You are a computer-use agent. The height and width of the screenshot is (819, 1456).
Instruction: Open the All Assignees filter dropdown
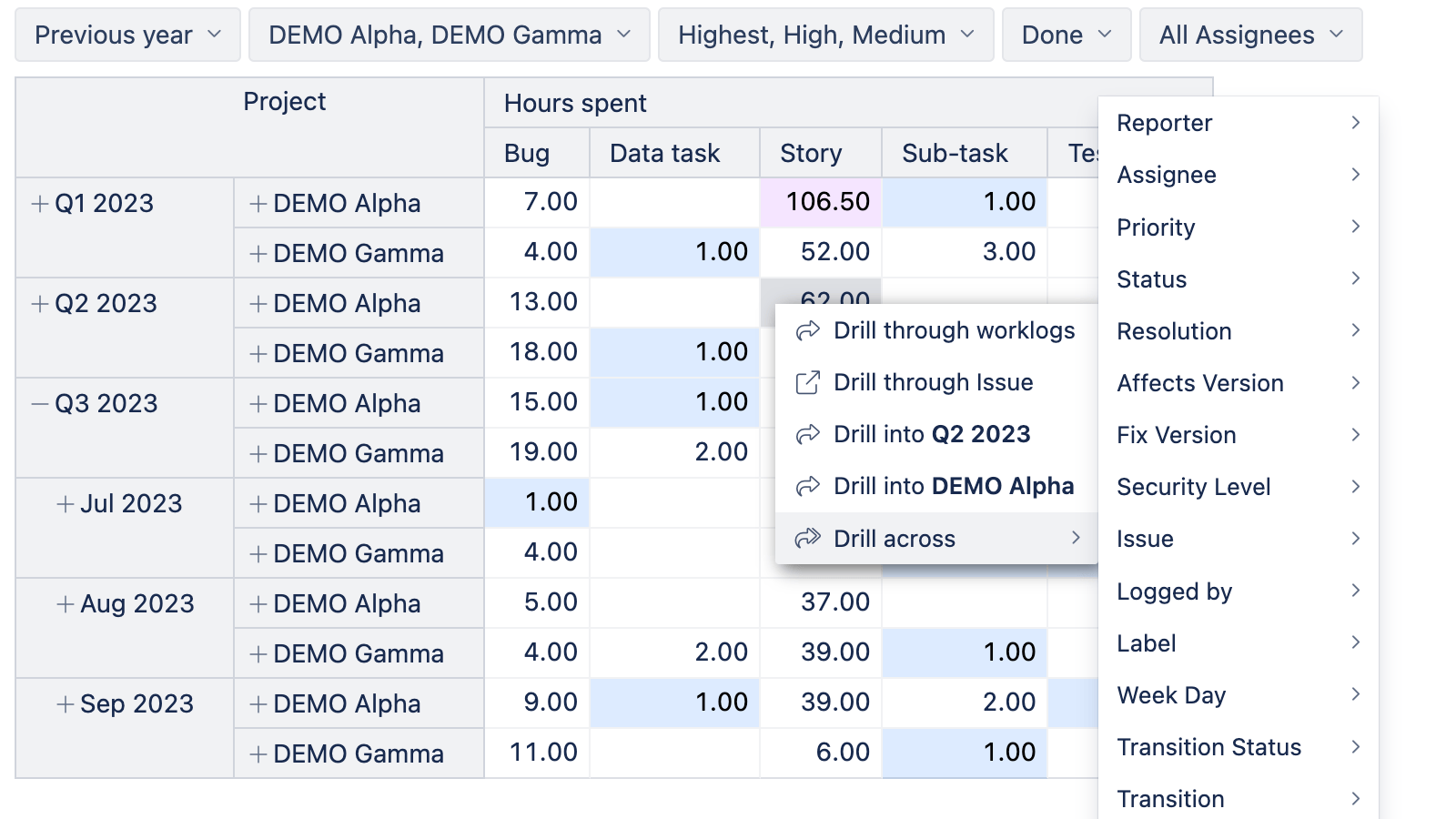tap(1249, 35)
